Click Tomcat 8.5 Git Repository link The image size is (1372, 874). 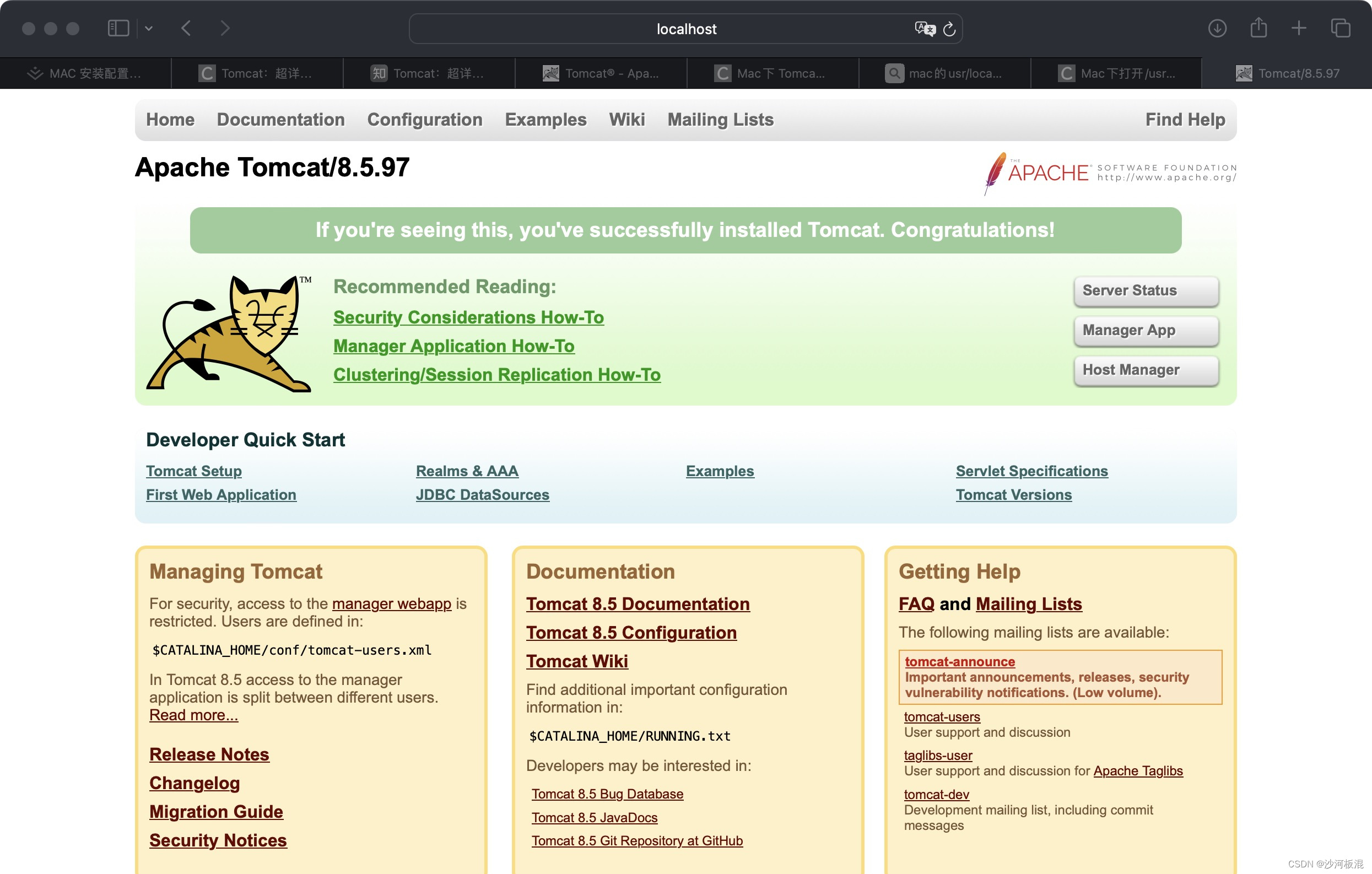pos(639,840)
